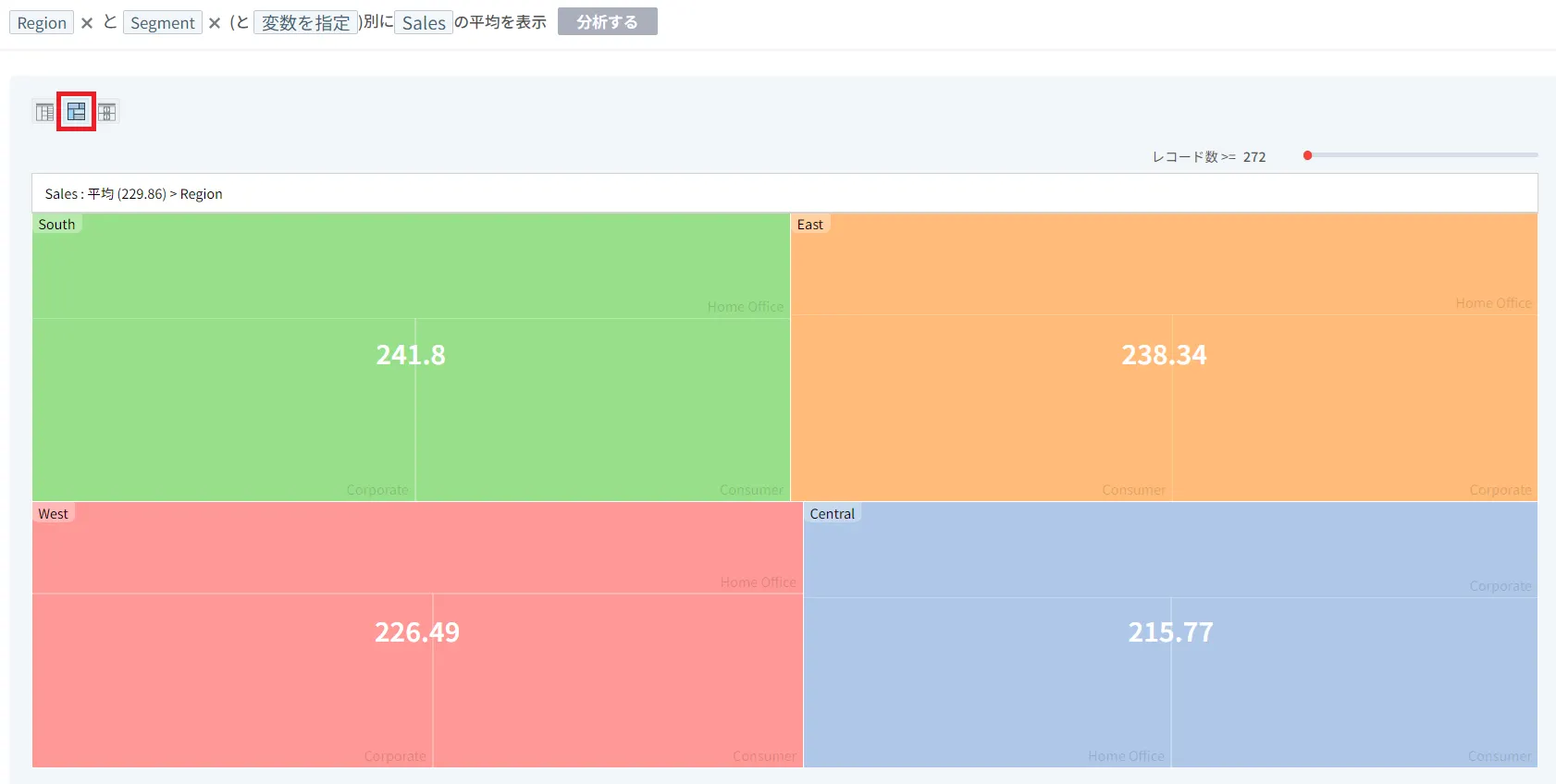The image size is (1556, 784).
Task: Click the red レコード数 slider handle
Action: tap(1307, 155)
